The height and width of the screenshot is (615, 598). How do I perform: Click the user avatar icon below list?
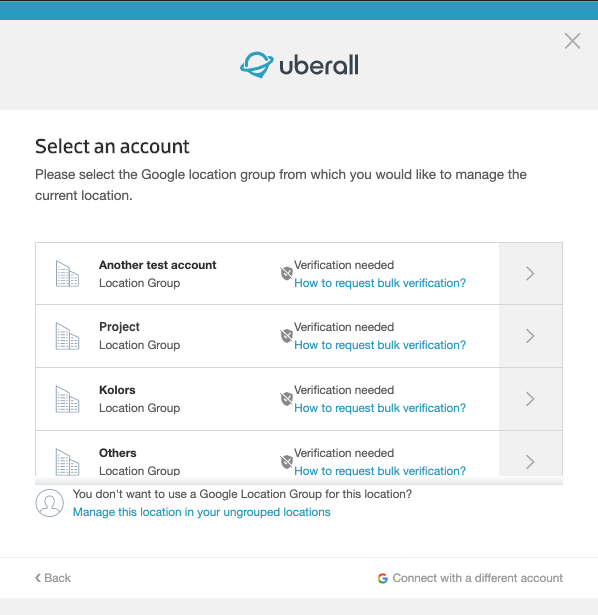[49, 503]
